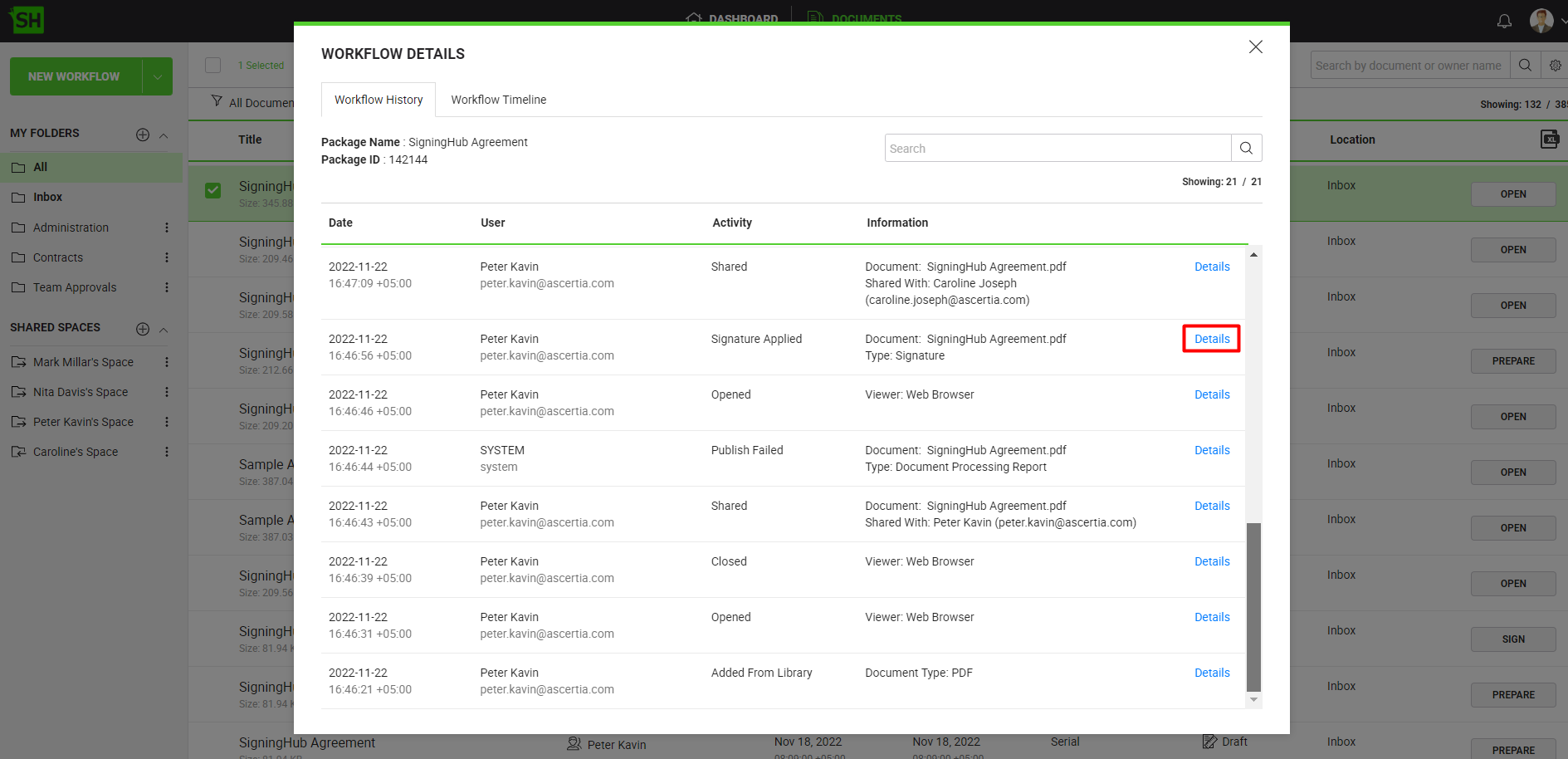The width and height of the screenshot is (1568, 759).
Task: Open options for Mark Millar's Space
Action: 167,362
